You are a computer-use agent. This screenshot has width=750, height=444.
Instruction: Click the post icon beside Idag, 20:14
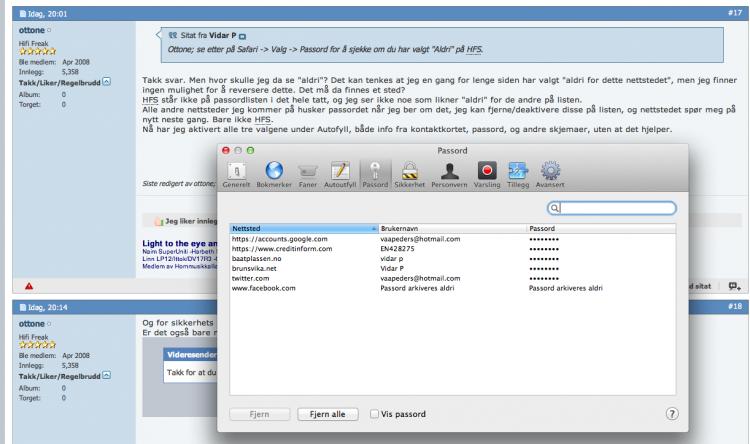point(22,308)
